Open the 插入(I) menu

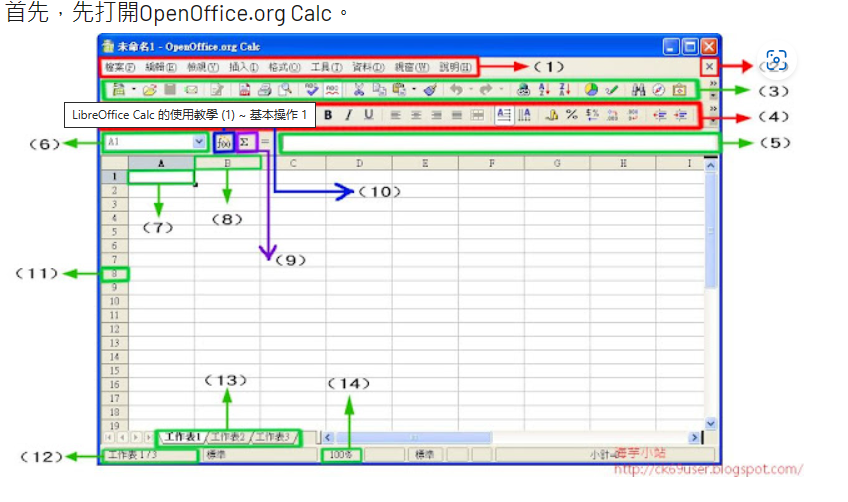pos(243,67)
